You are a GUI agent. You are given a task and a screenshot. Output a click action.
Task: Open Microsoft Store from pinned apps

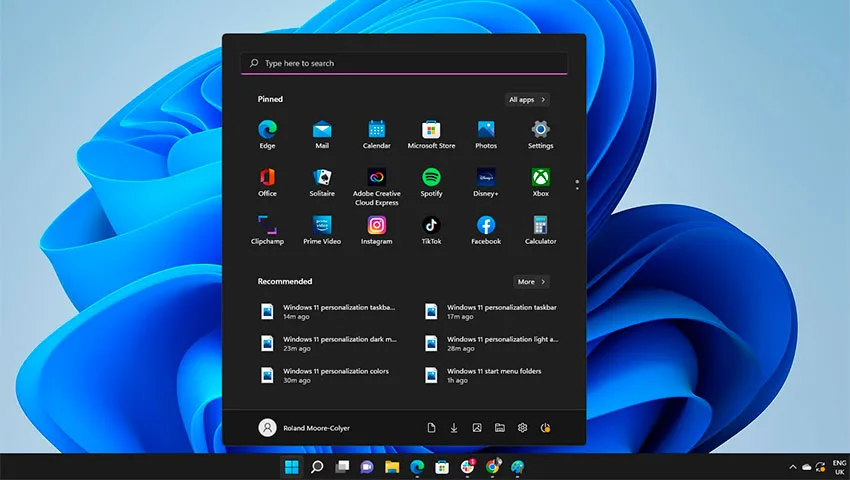432,134
